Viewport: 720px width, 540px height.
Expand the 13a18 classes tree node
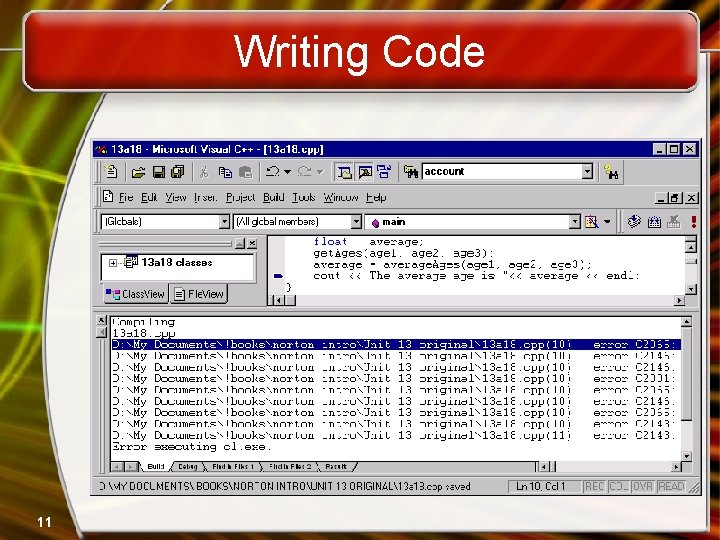click(x=113, y=263)
